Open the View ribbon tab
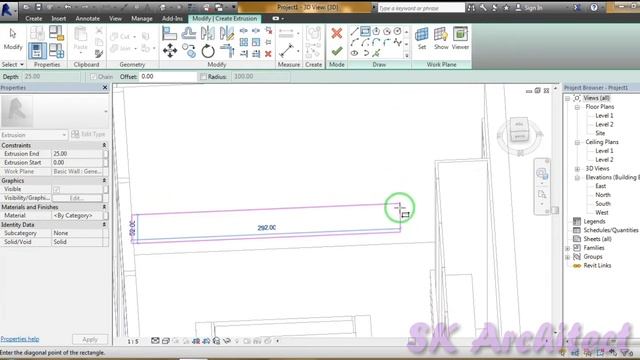The height and width of the screenshot is (360, 640). pyautogui.click(x=115, y=18)
